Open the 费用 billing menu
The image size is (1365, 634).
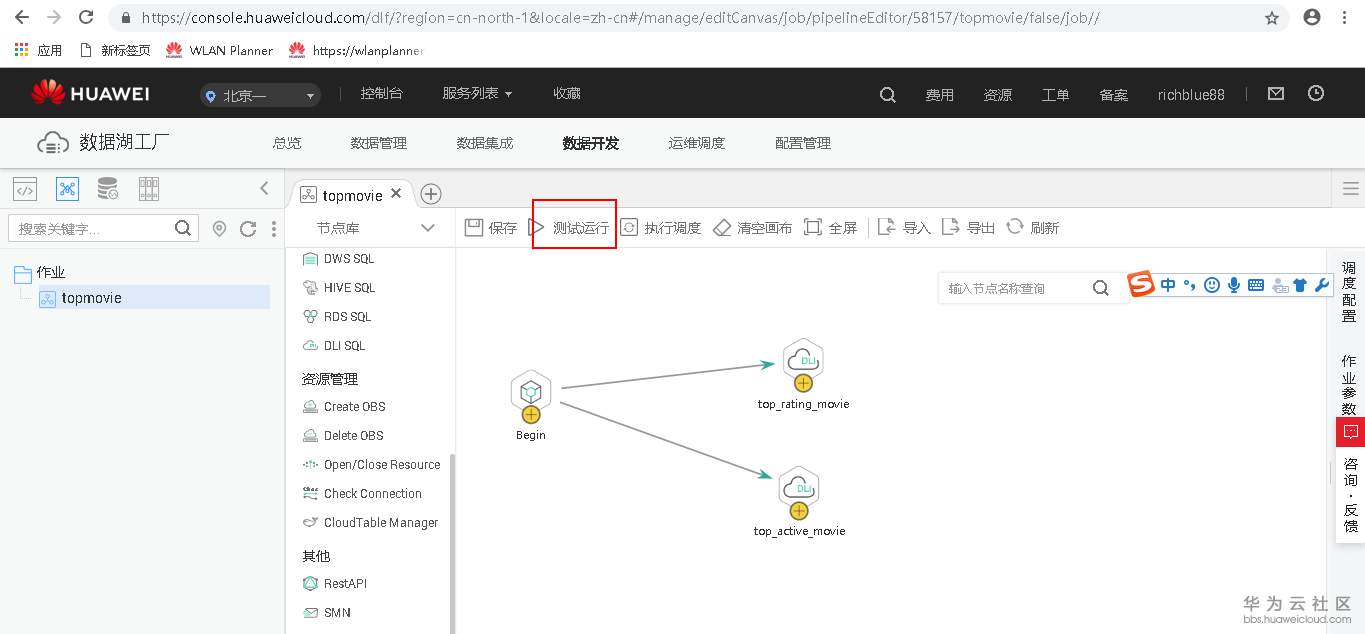[939, 95]
